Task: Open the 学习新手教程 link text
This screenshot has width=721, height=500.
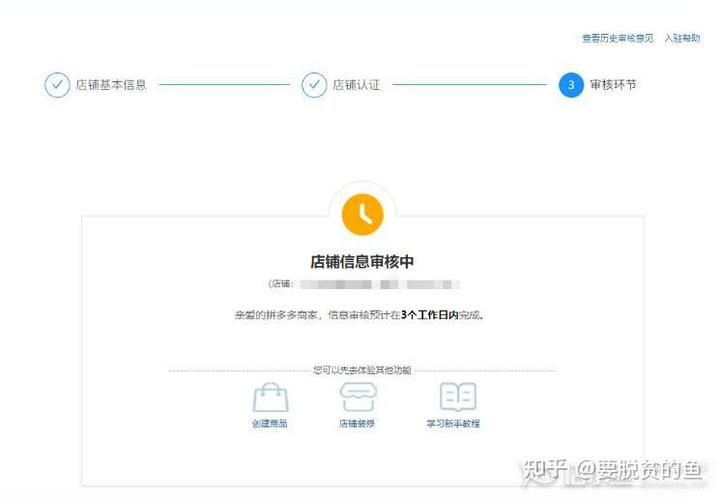Action: (453, 424)
